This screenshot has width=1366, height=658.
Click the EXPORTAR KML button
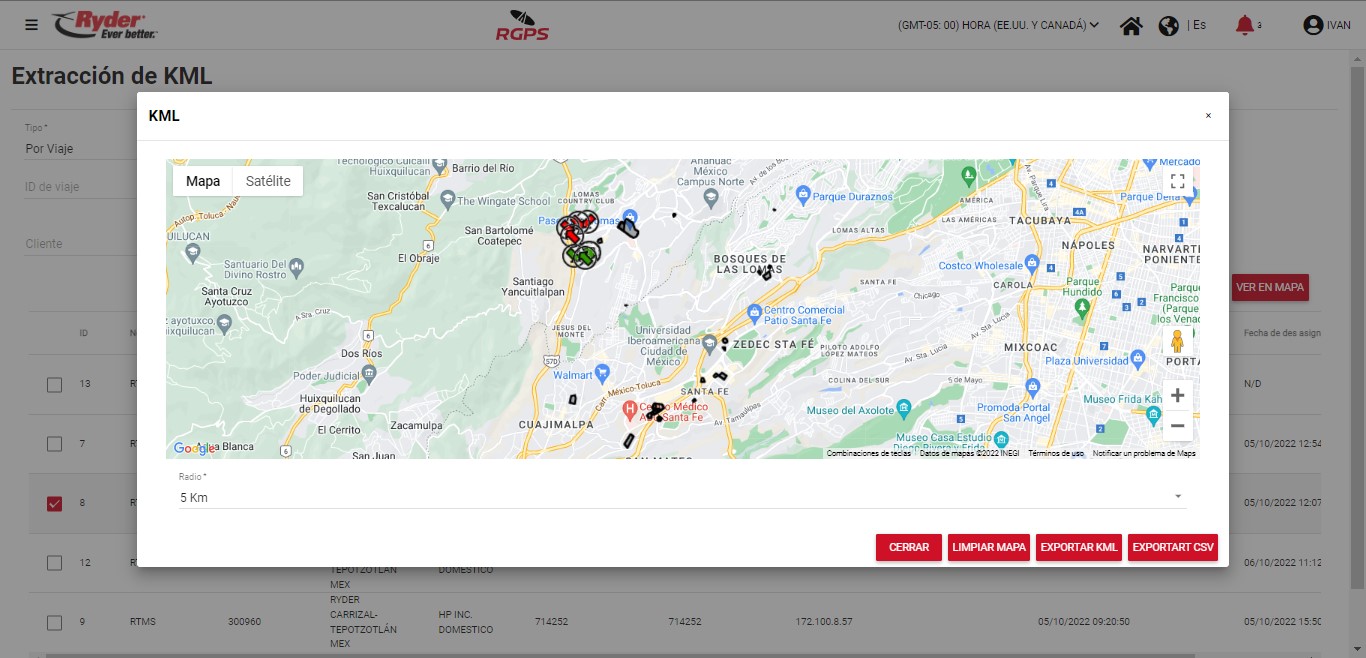1078,547
